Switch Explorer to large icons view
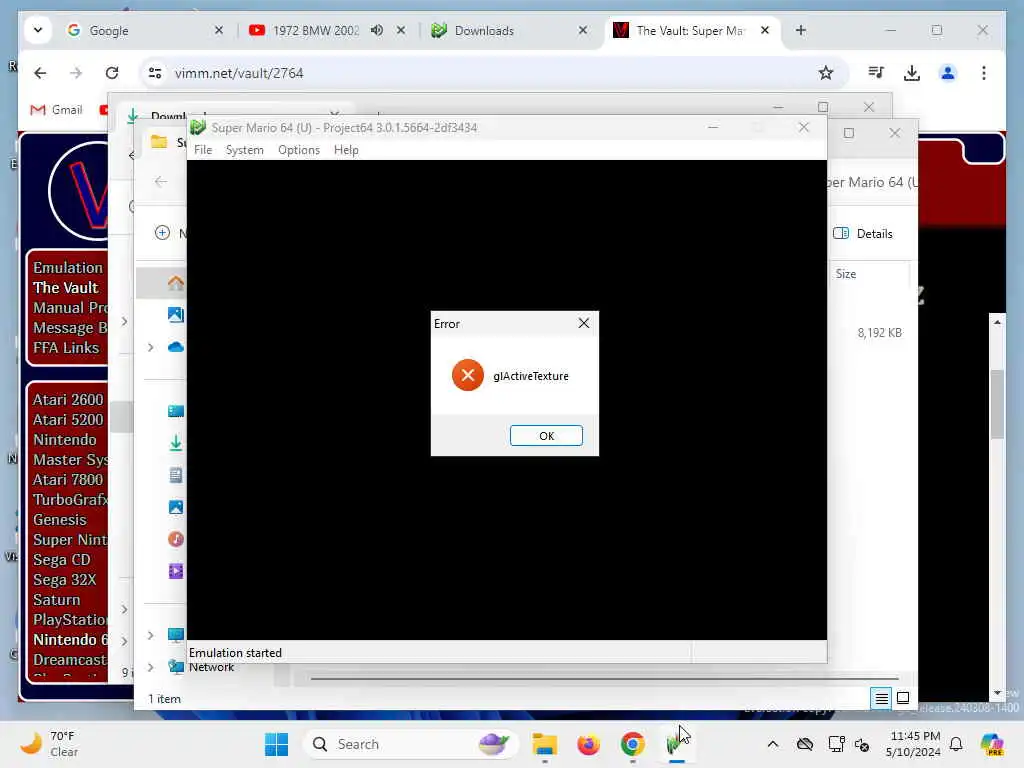The image size is (1024, 768). pyautogui.click(x=903, y=699)
